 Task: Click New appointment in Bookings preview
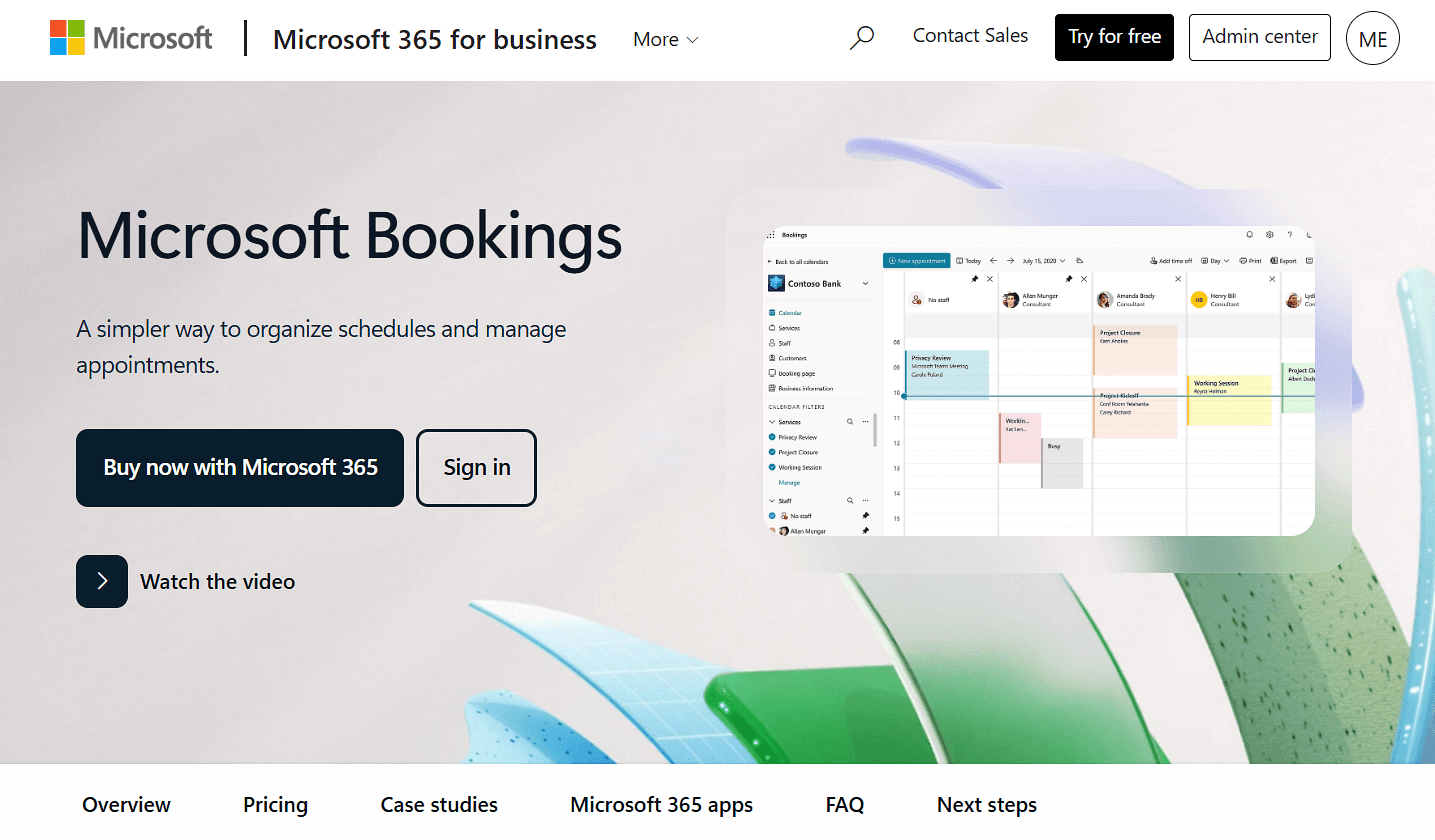pos(917,261)
